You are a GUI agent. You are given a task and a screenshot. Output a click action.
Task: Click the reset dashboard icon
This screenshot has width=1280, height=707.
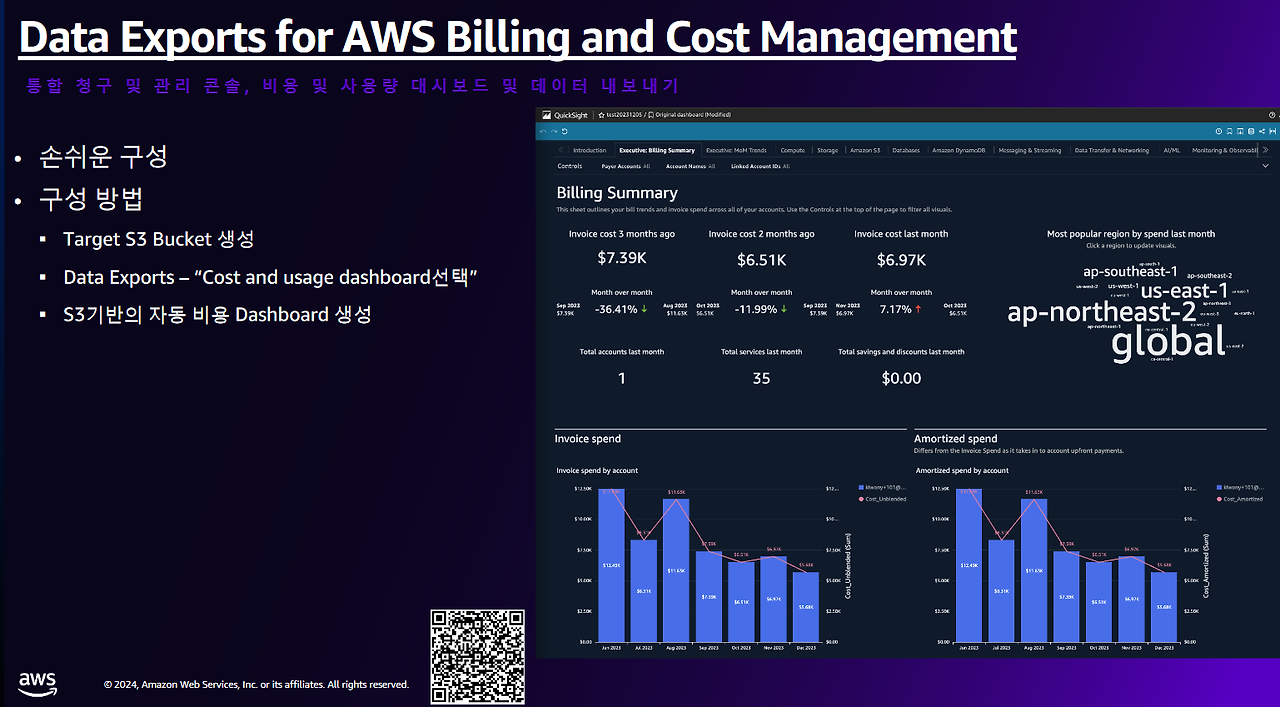(564, 131)
